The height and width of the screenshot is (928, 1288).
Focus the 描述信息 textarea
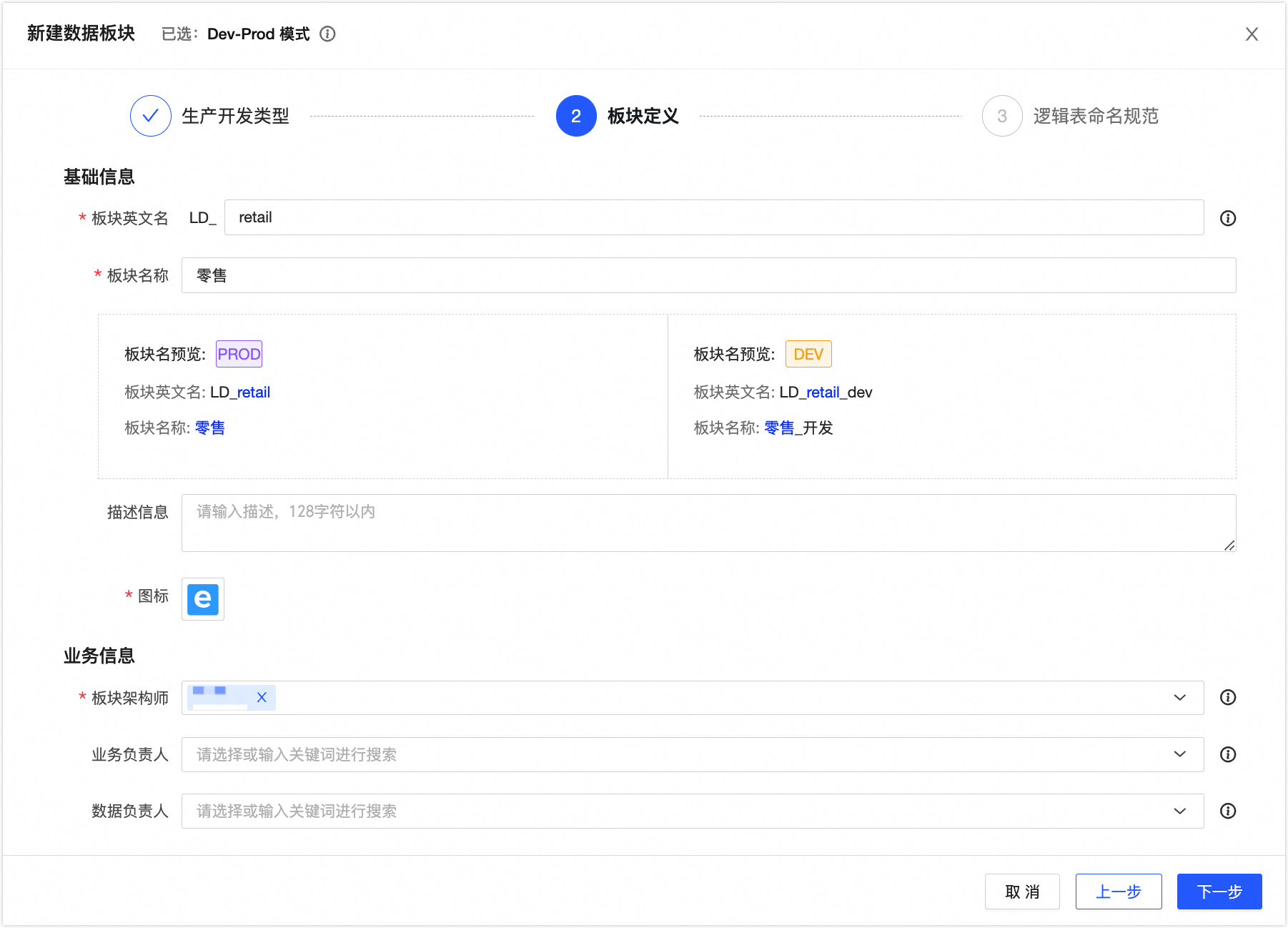tap(708, 523)
